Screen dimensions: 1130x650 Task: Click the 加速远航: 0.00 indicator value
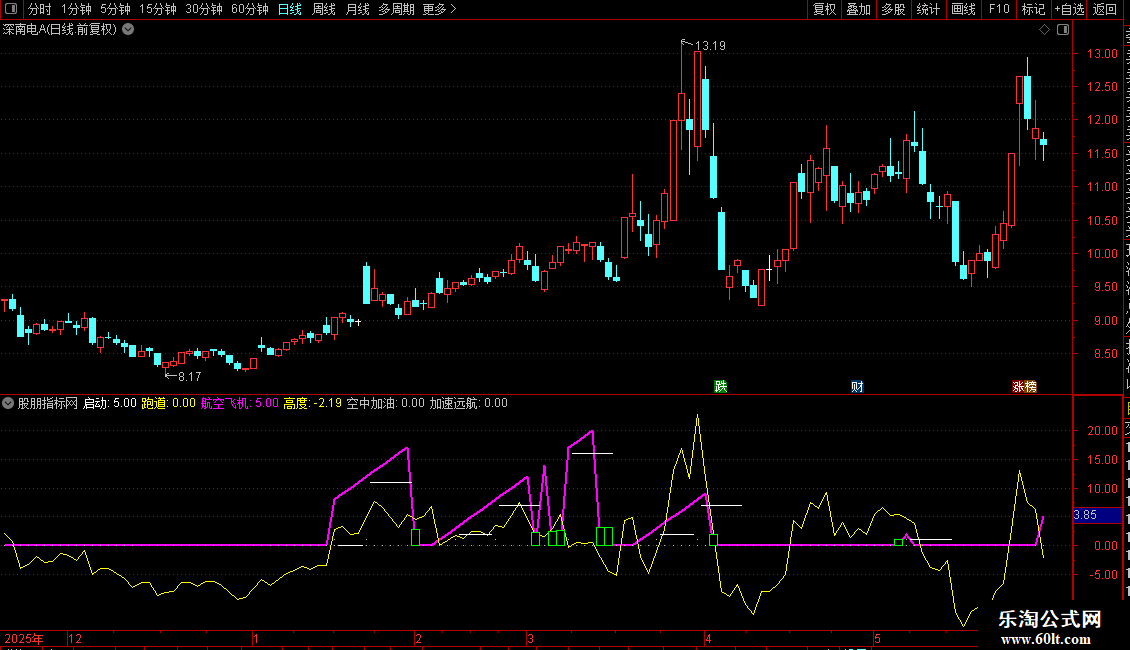click(468, 404)
